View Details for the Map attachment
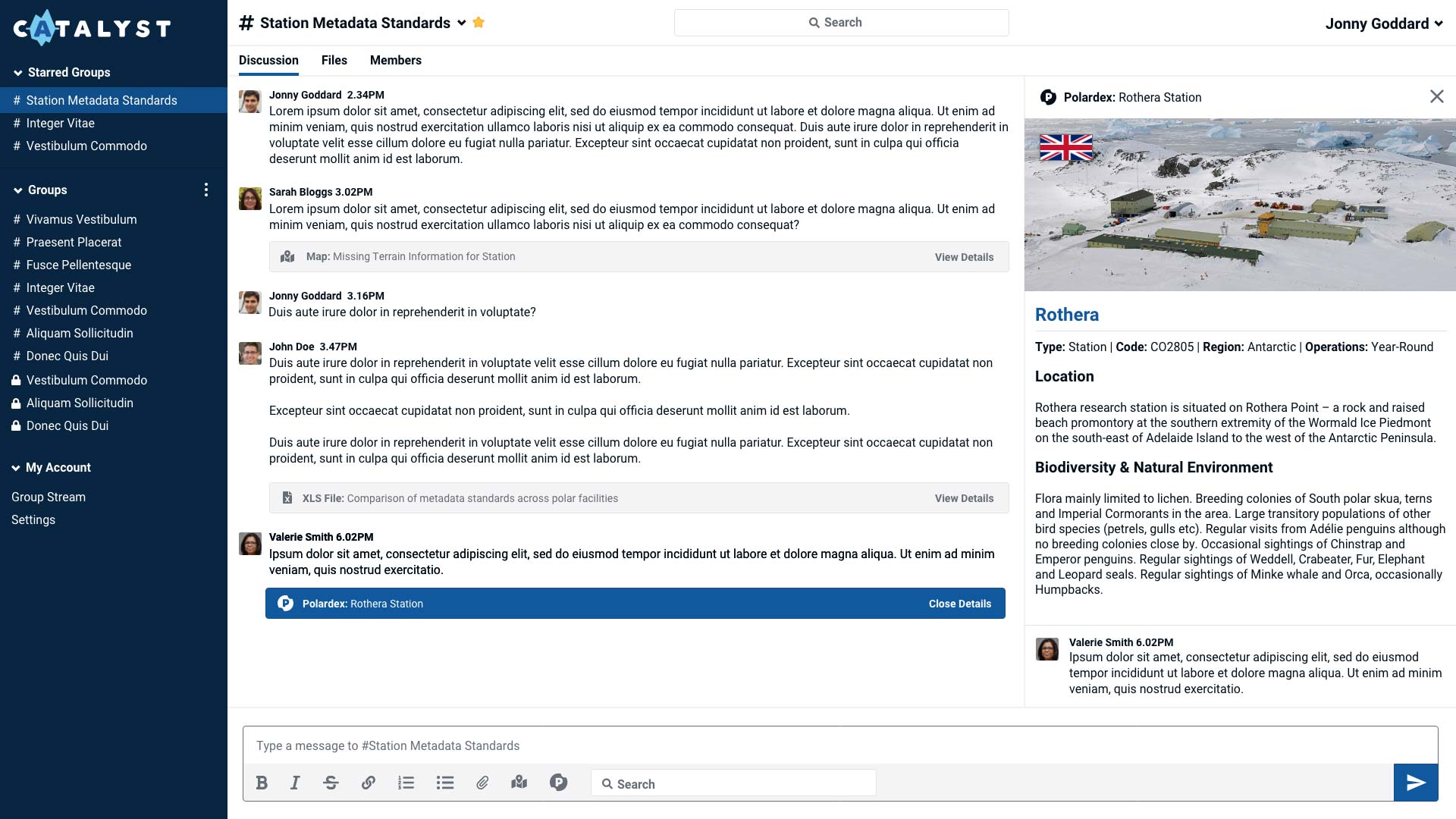Viewport: 1456px width, 819px height. pos(963,257)
